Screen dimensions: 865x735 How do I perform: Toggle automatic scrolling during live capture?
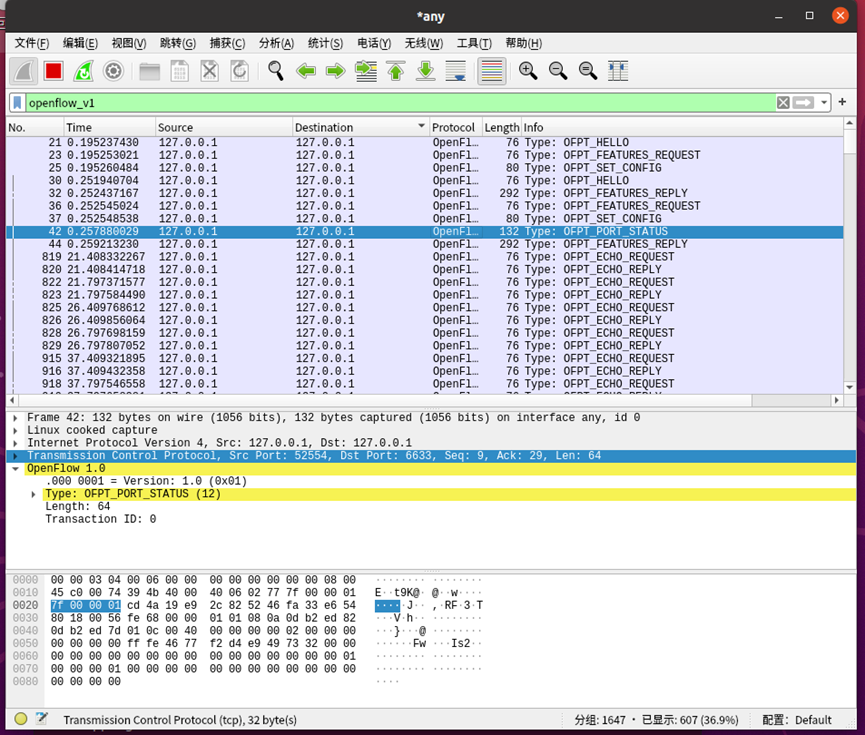[456, 71]
